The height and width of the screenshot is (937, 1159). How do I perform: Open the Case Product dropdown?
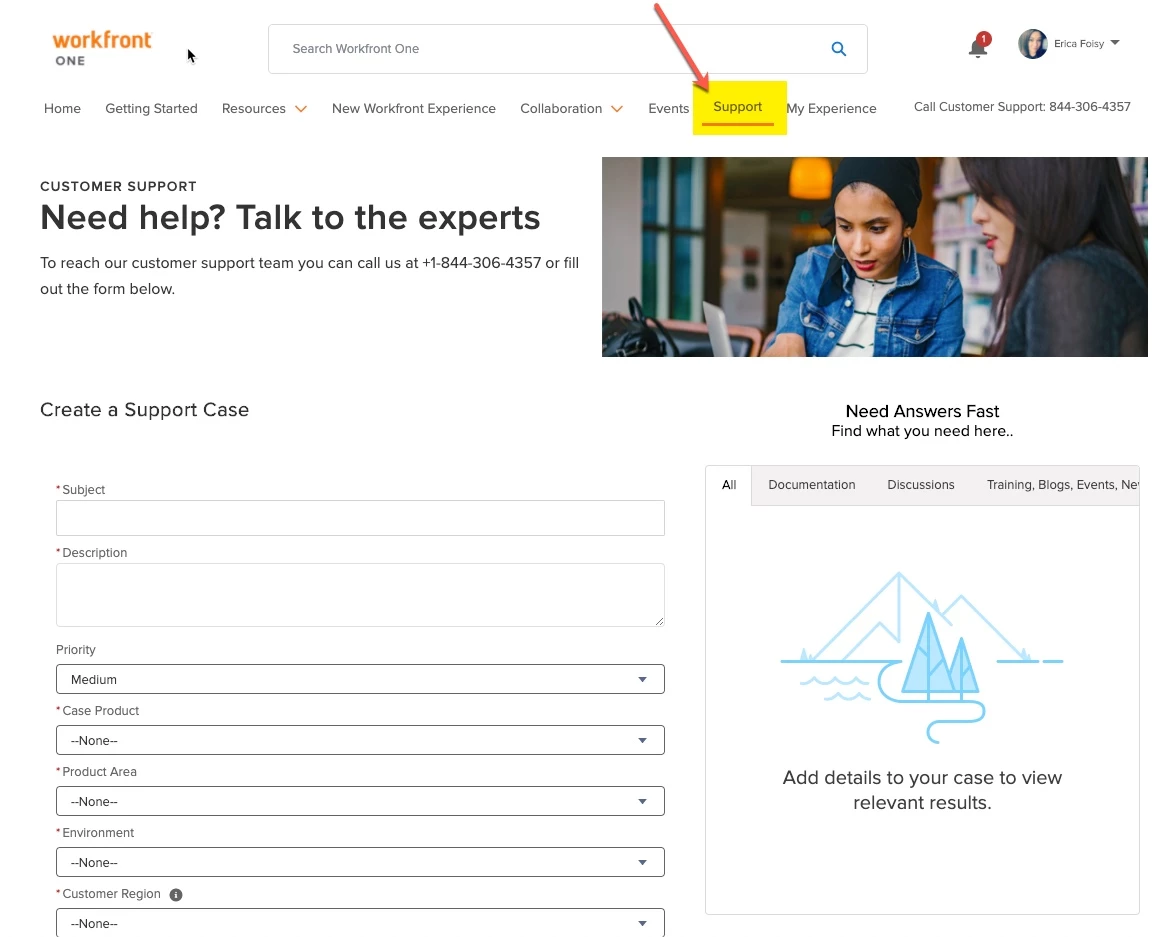[x=360, y=740]
